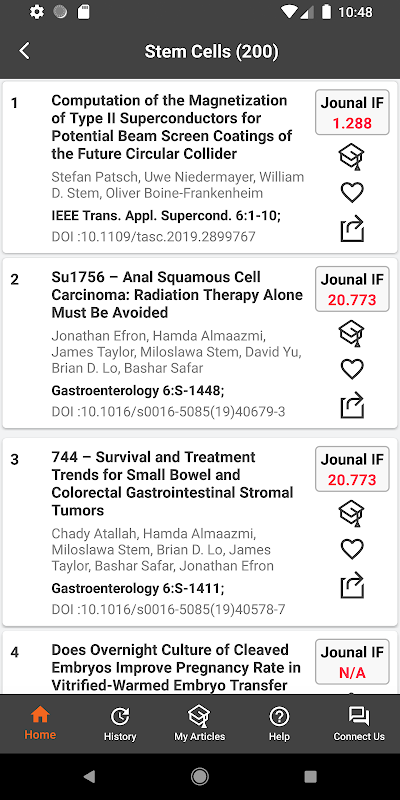Open the History tab
The width and height of the screenshot is (400, 800).
[120, 724]
